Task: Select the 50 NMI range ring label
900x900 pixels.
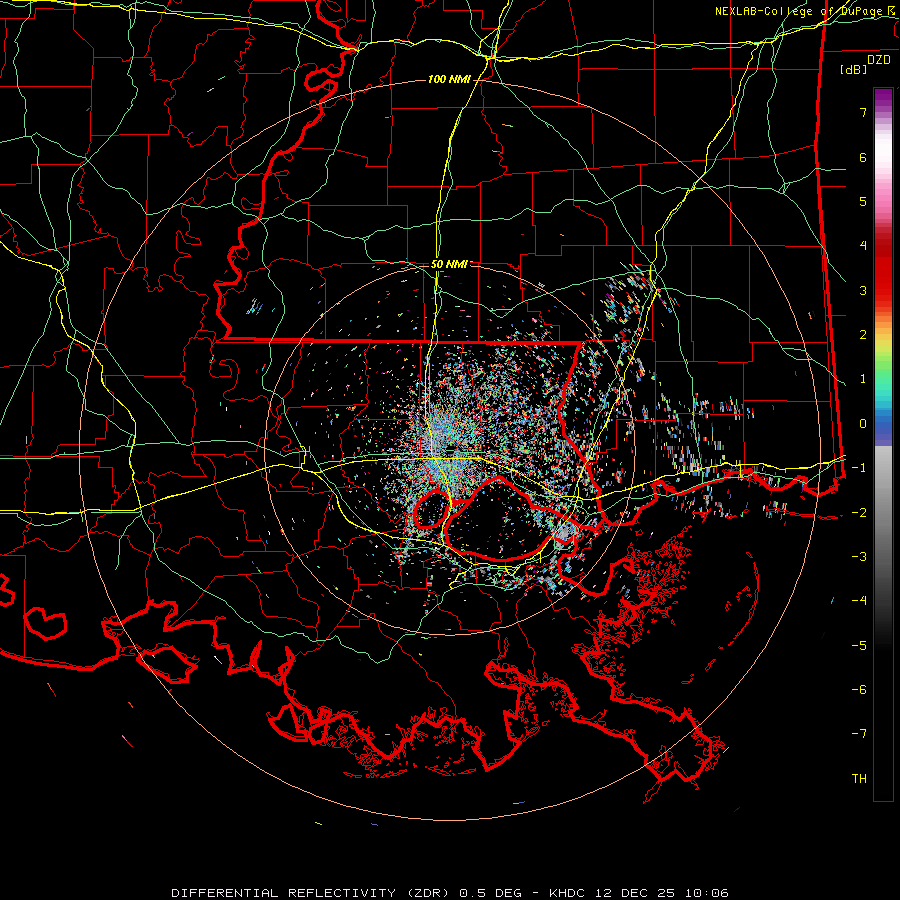Action: click(449, 264)
